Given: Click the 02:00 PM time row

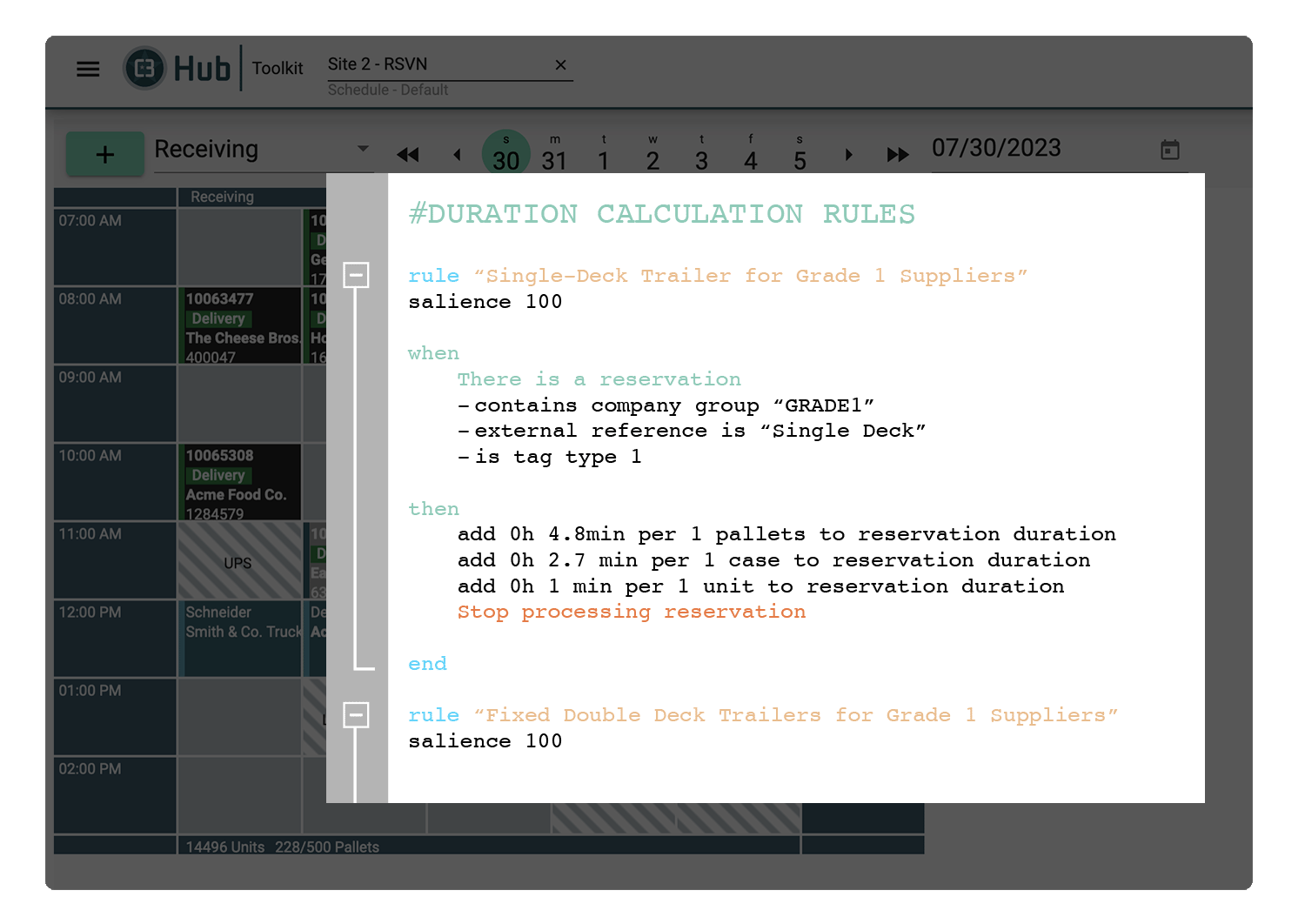Looking at the screenshot, I should tap(115, 795).
